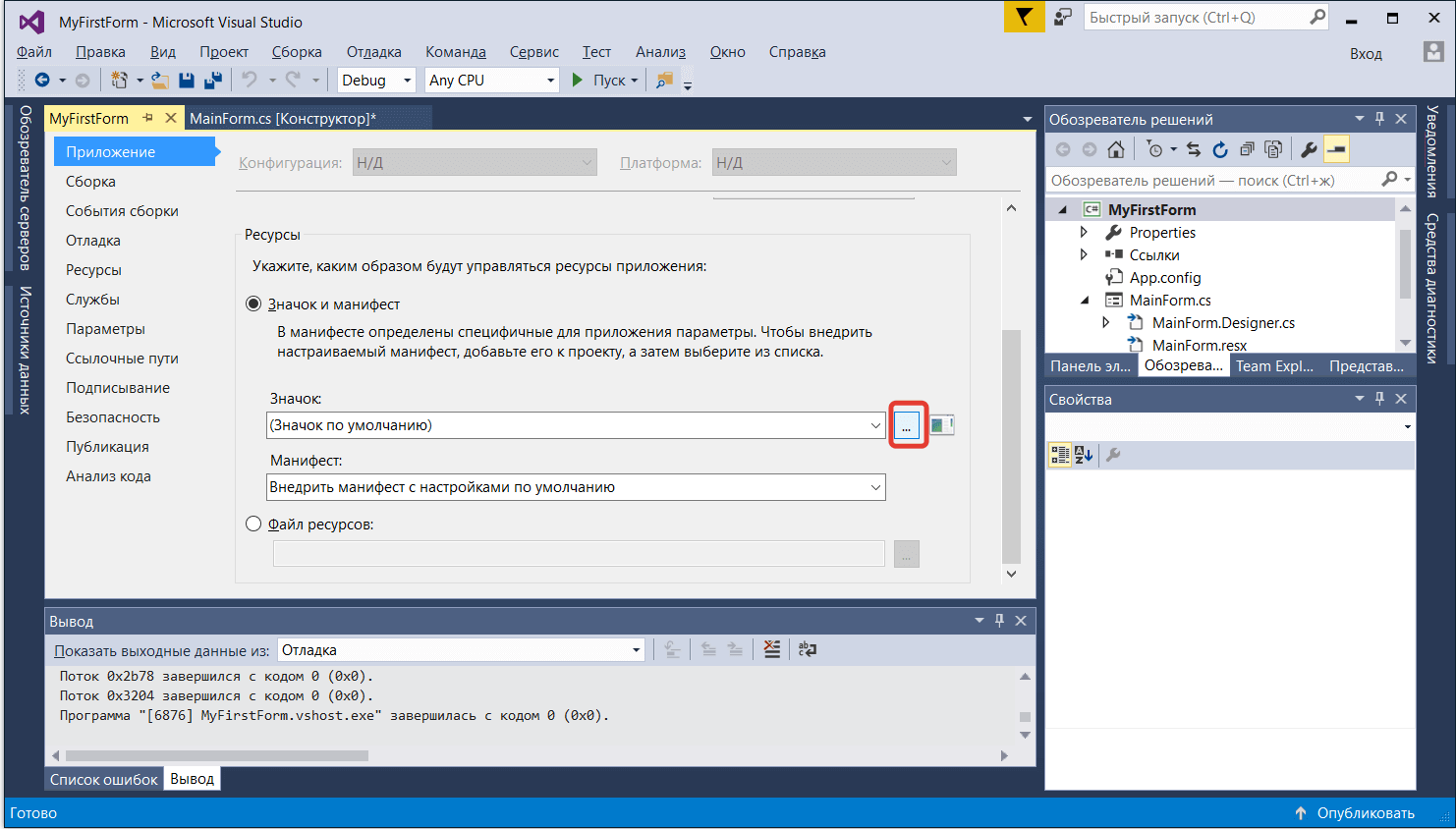Open the Отладка menu in menu bar
The height and width of the screenshot is (829, 1456).
pos(374,52)
